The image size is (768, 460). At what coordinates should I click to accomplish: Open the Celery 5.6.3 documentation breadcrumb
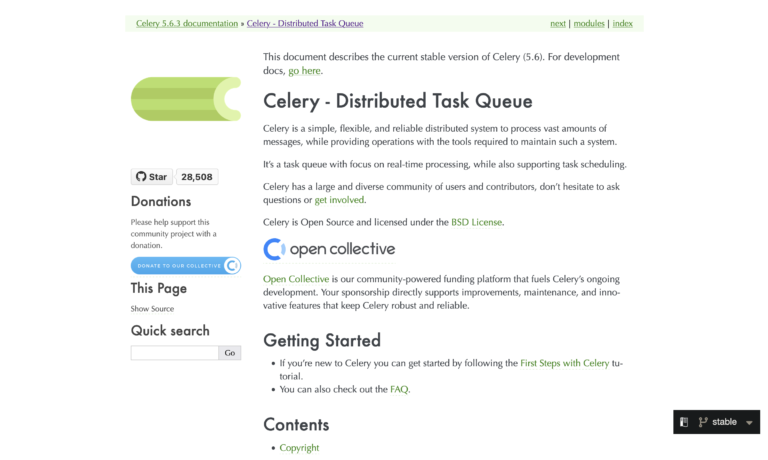(x=187, y=24)
